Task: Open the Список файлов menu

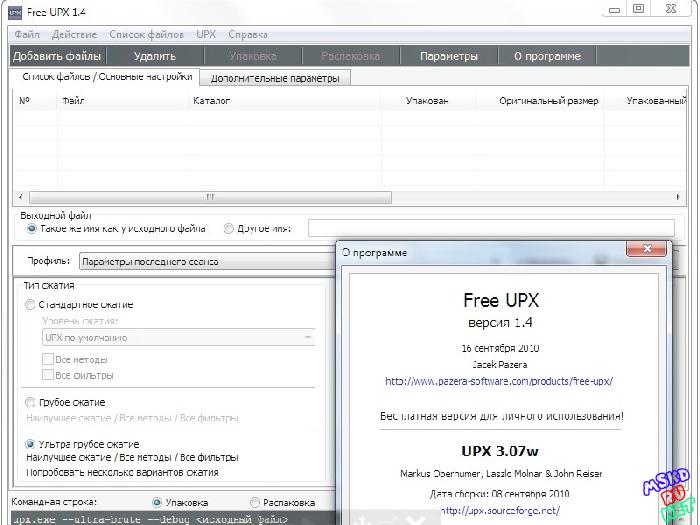Action: tap(146, 34)
